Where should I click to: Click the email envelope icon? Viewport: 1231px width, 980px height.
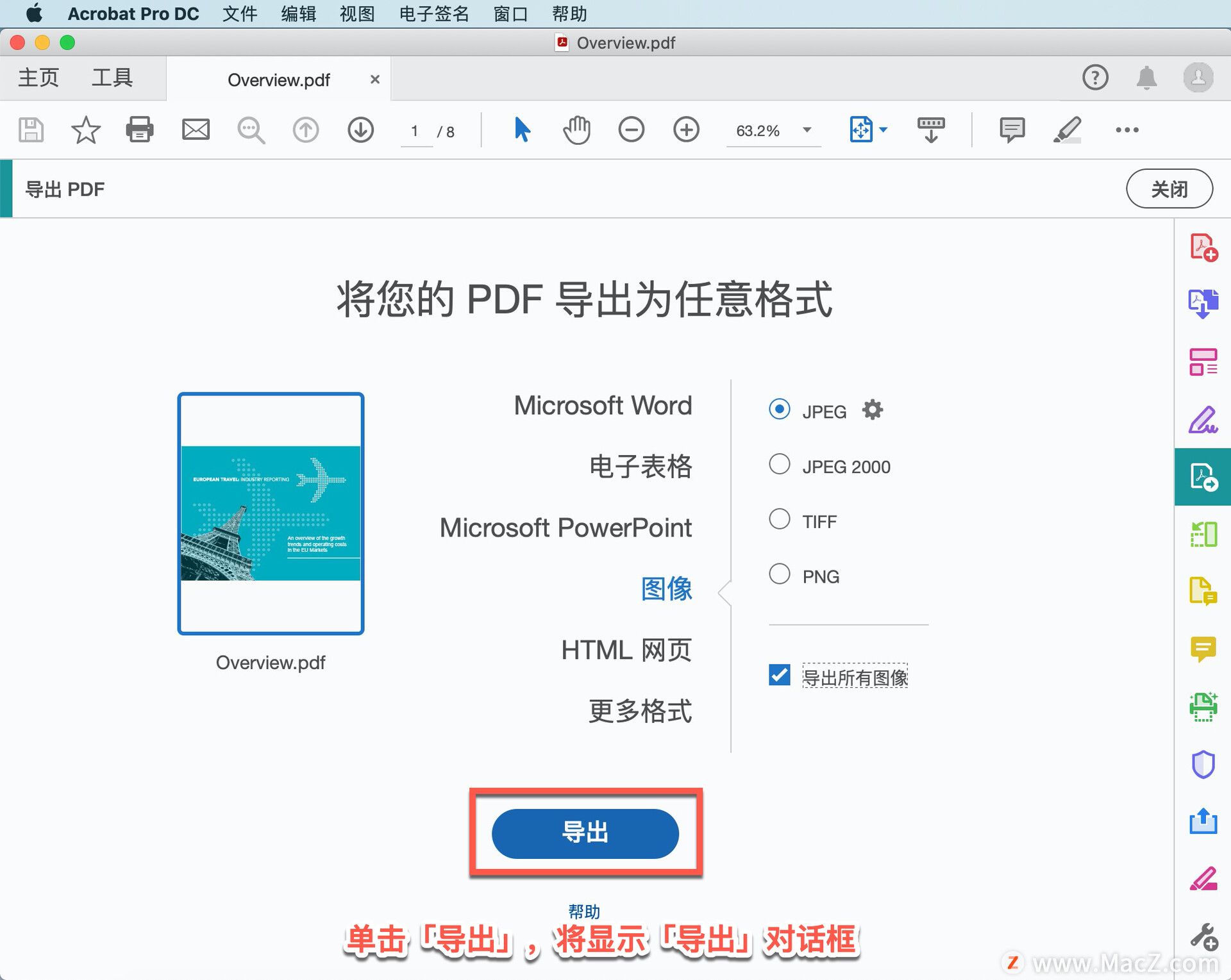click(196, 129)
